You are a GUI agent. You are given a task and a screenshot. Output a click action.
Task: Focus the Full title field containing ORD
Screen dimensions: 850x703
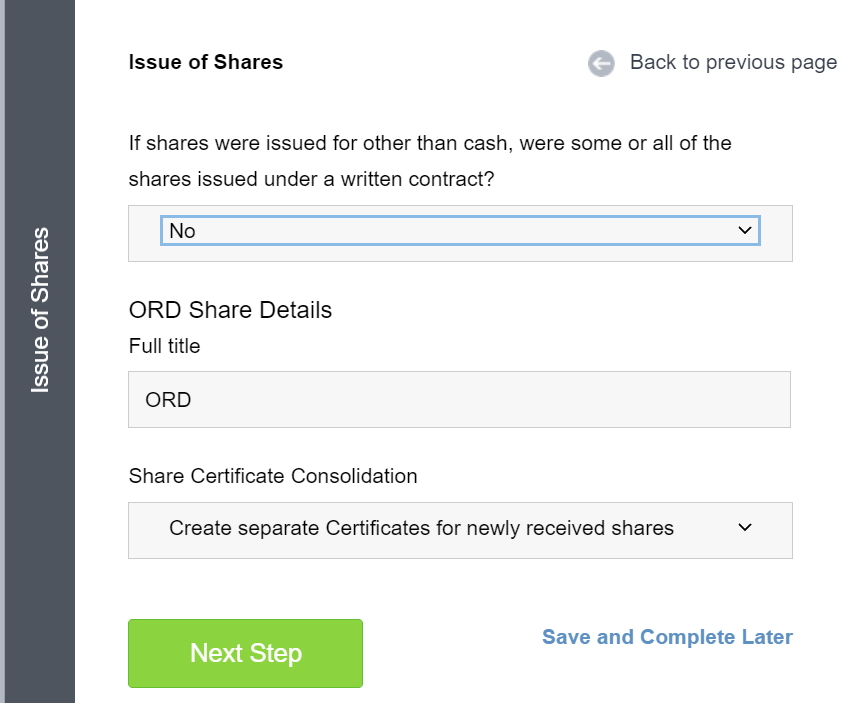(x=459, y=399)
